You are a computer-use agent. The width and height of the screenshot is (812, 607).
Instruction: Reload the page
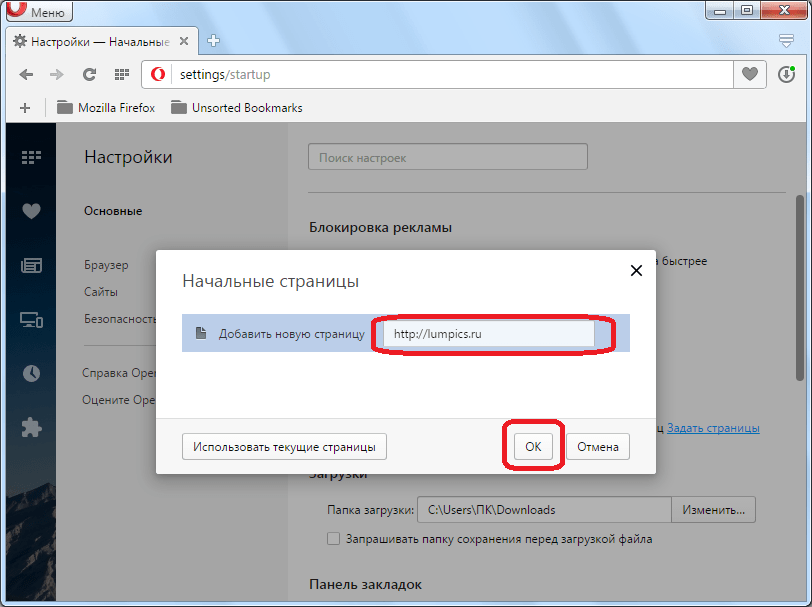click(x=89, y=75)
